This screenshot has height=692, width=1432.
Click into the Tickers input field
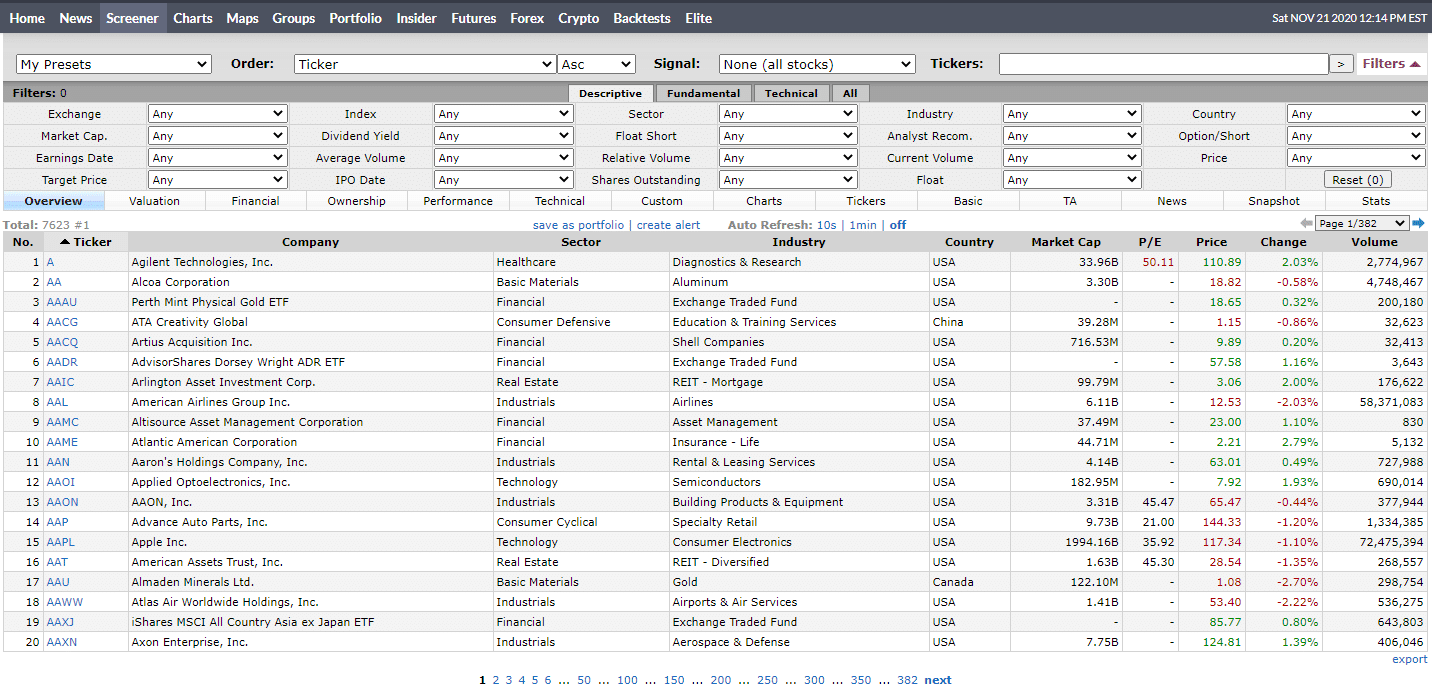(x=1163, y=64)
